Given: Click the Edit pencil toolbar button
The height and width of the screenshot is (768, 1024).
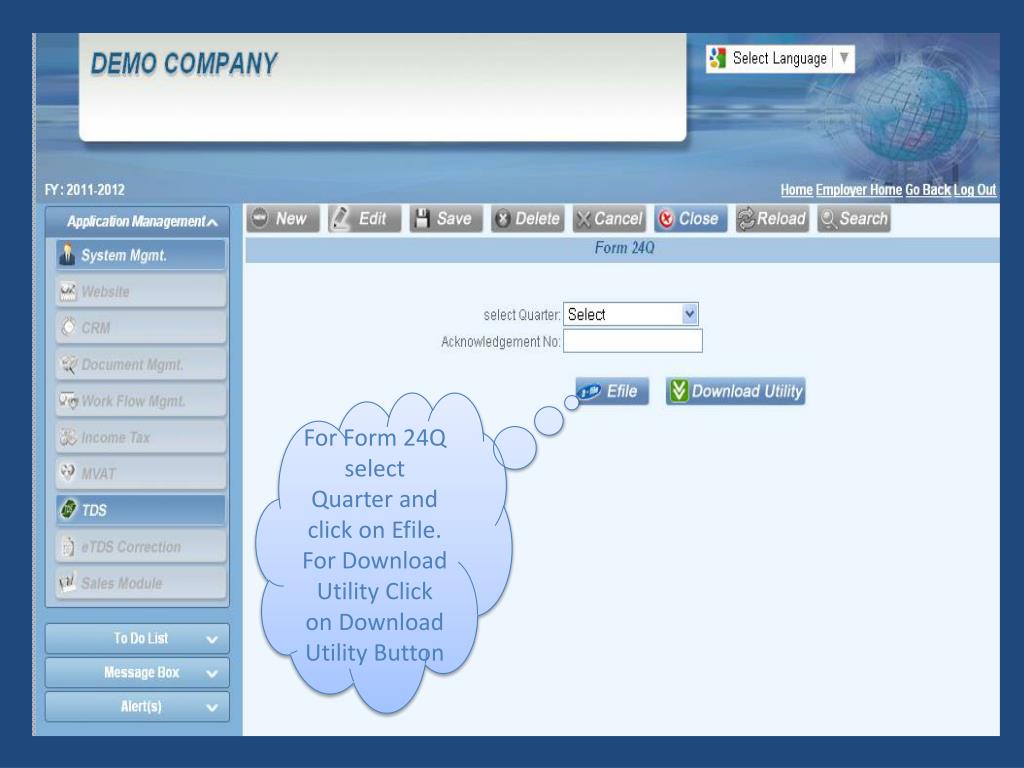Looking at the screenshot, I should 364,219.
